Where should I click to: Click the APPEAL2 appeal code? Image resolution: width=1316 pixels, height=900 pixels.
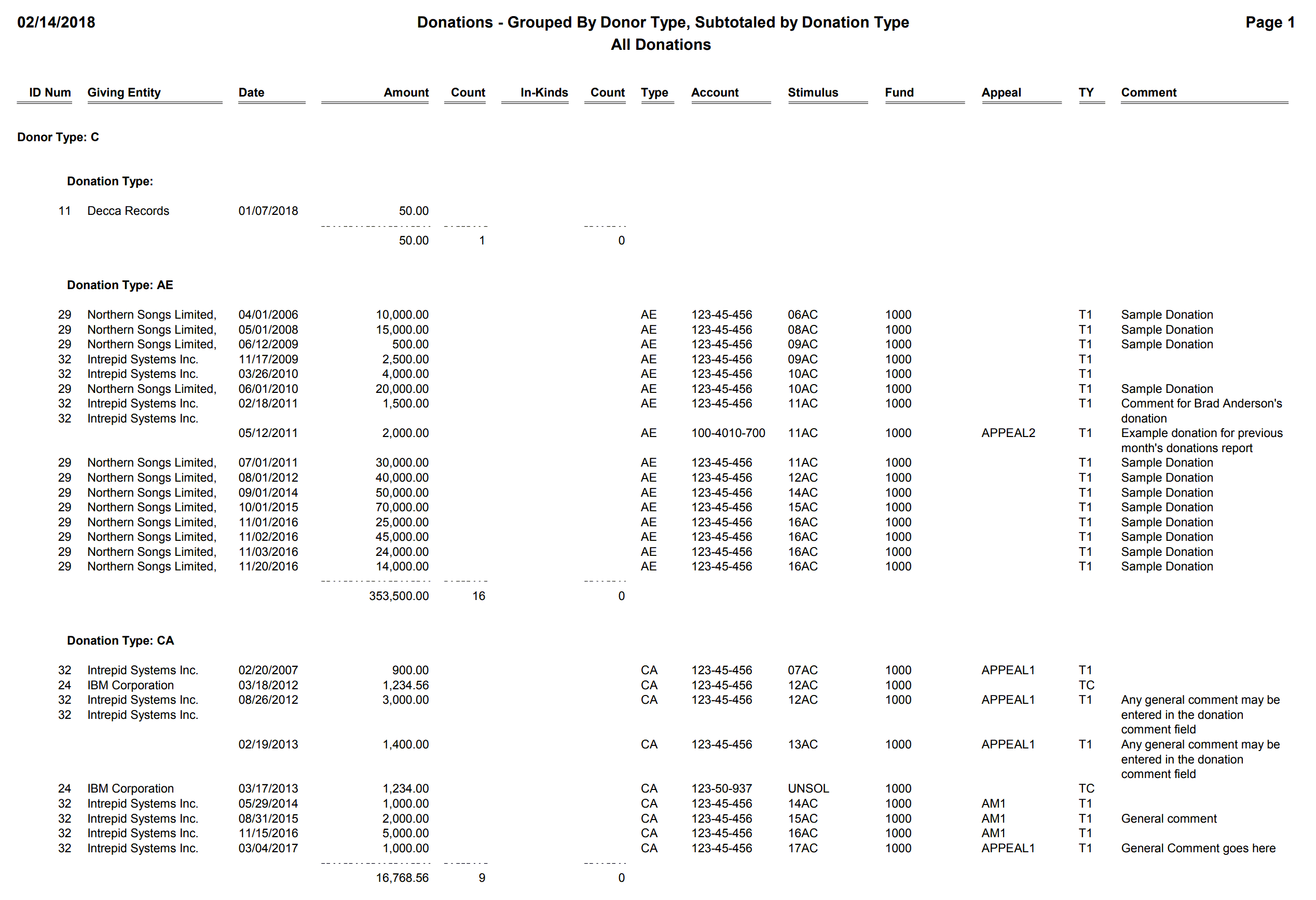coord(1008,433)
